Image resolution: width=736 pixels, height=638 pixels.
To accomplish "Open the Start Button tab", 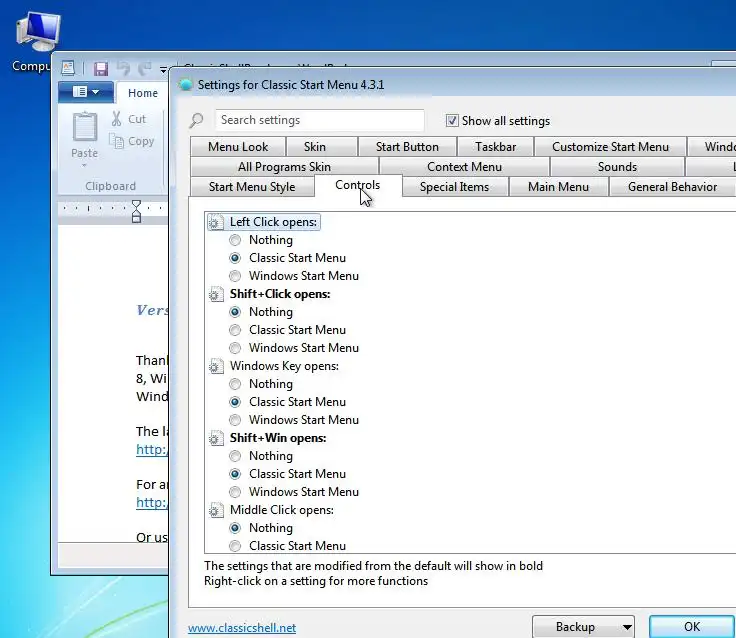I will 407,146.
